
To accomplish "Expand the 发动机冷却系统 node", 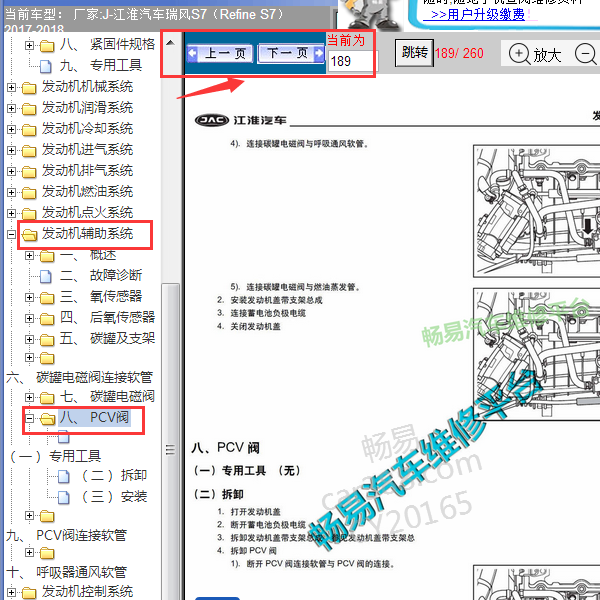I will tap(11, 129).
